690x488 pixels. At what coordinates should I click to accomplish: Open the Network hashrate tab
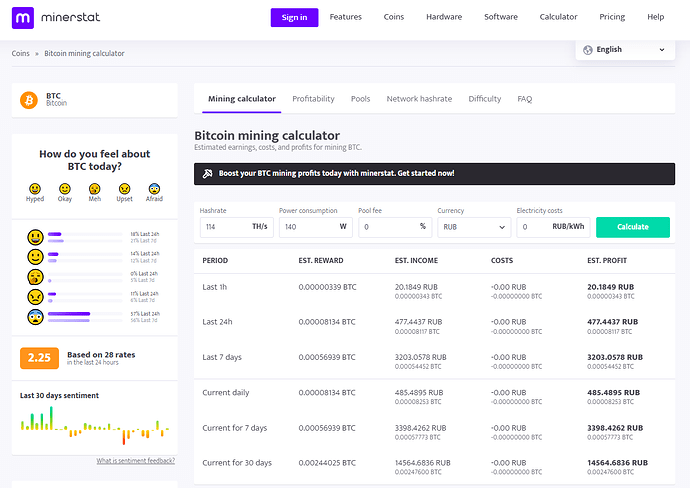tap(419, 99)
